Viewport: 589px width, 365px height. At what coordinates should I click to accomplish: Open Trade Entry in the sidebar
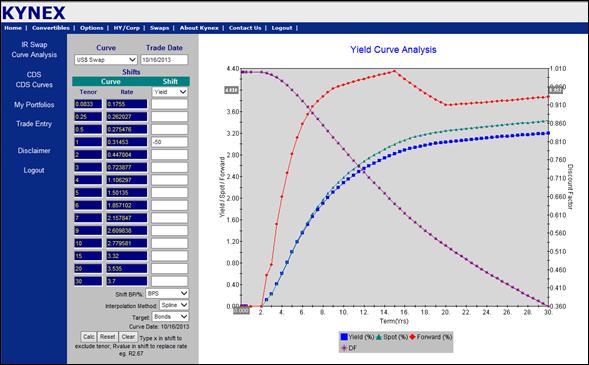tap(34, 124)
